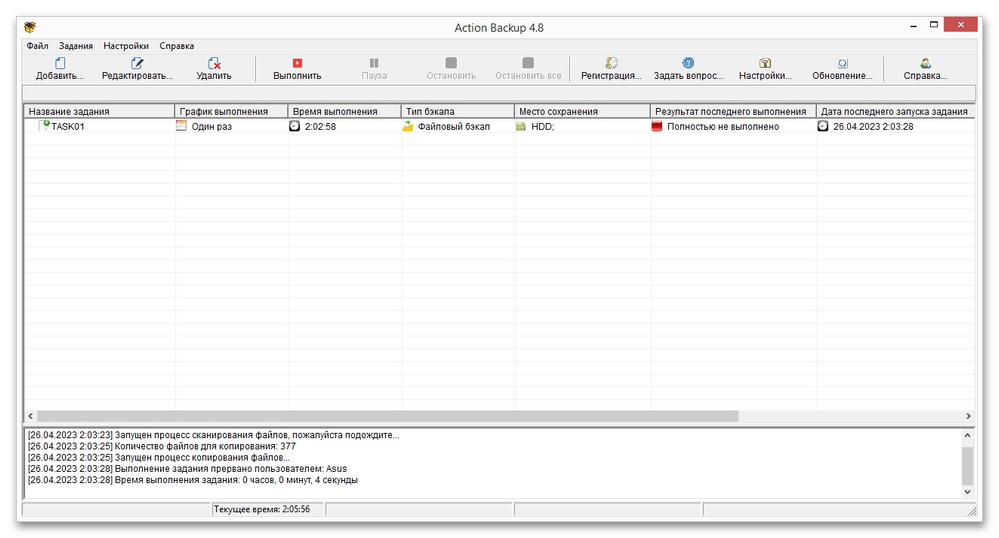Click the Справка toolbar icon
Image resolution: width=999 pixels, height=538 pixels.
925,63
